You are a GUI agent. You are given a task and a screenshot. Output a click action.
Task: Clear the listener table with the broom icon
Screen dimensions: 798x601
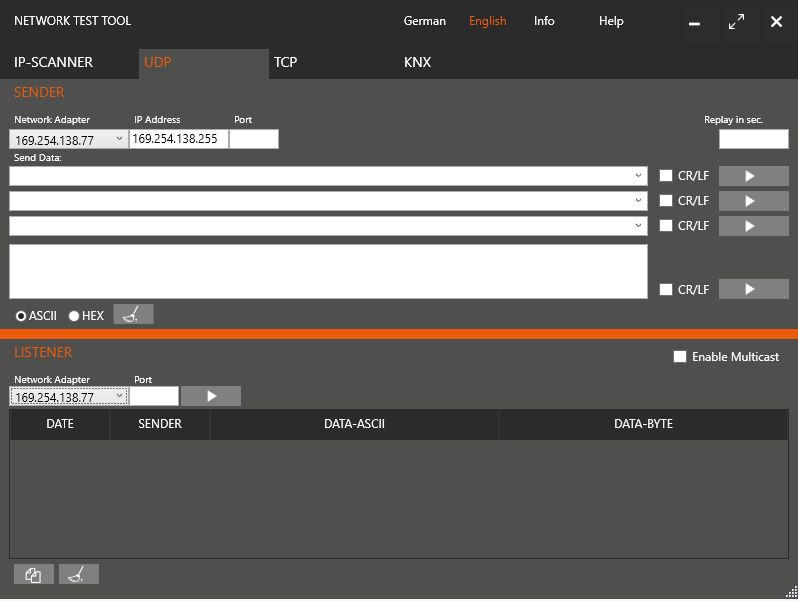(79, 574)
